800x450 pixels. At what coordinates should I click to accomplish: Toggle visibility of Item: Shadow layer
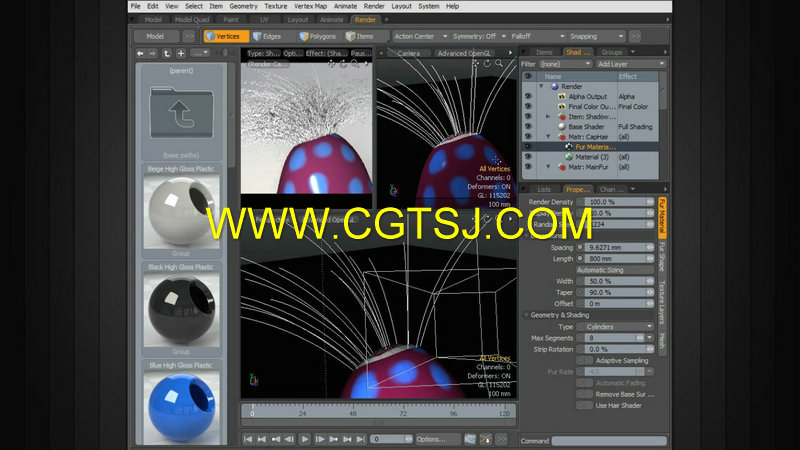(x=528, y=116)
